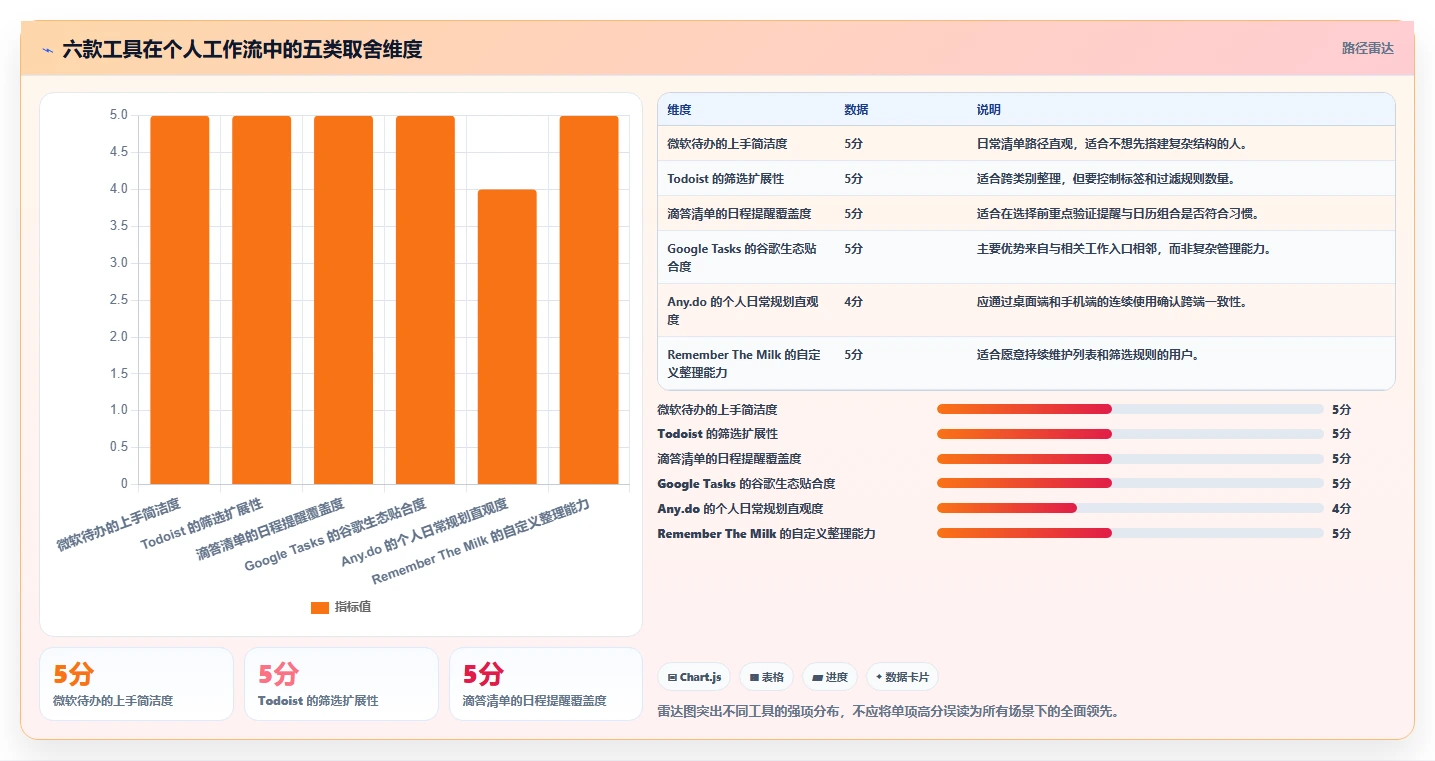Open the 滴答清单的日程提醒覆盖度 5分 data card
Screen dimensions: 1435x761
(x=546, y=684)
